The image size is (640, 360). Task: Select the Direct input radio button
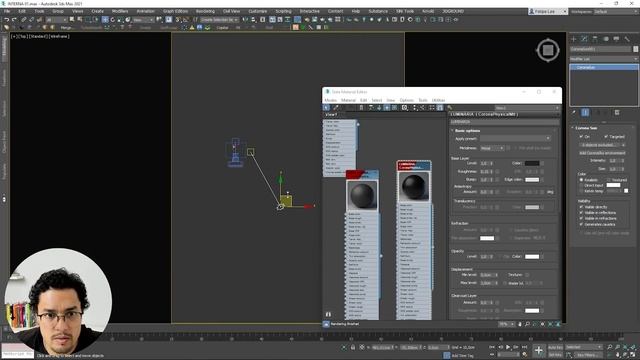581,185
